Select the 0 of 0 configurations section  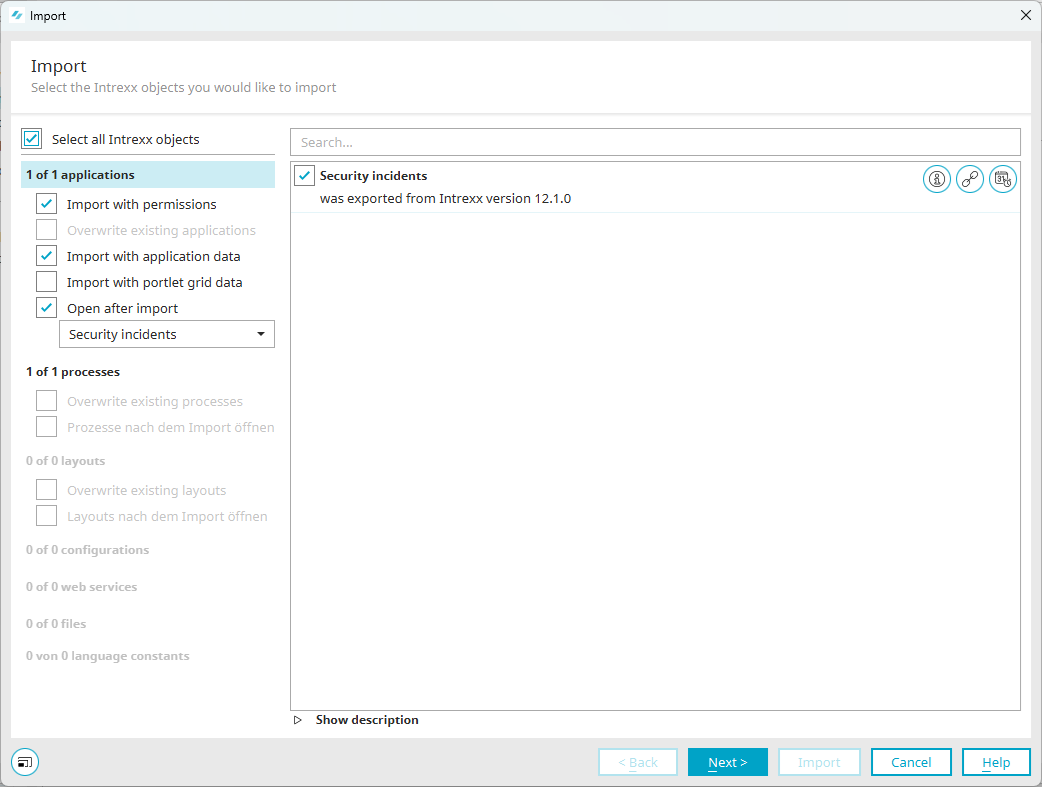[x=88, y=550]
